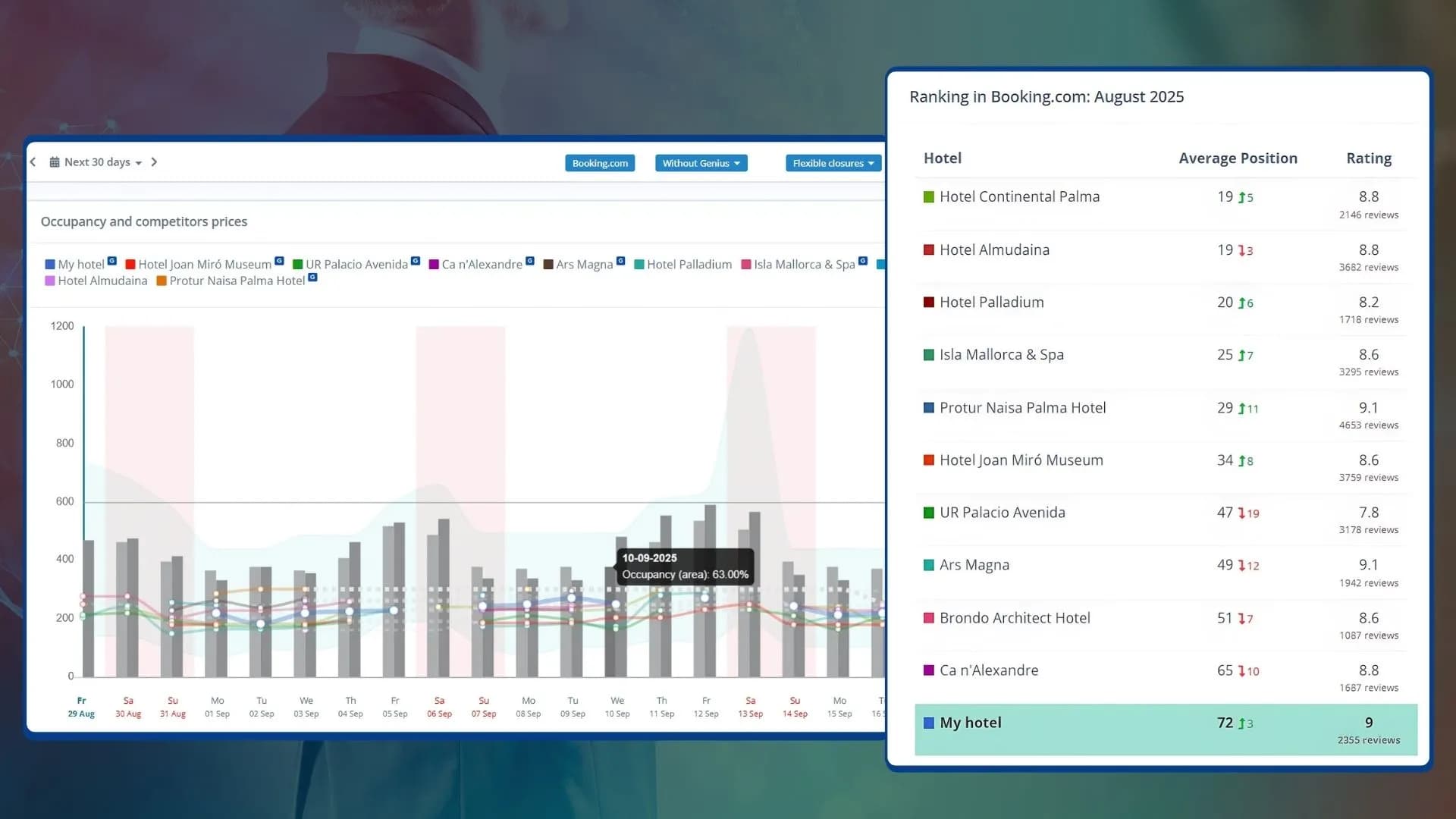Screen dimensions: 1456x819
Task: Open the Without Genius dropdown
Action: point(701,163)
